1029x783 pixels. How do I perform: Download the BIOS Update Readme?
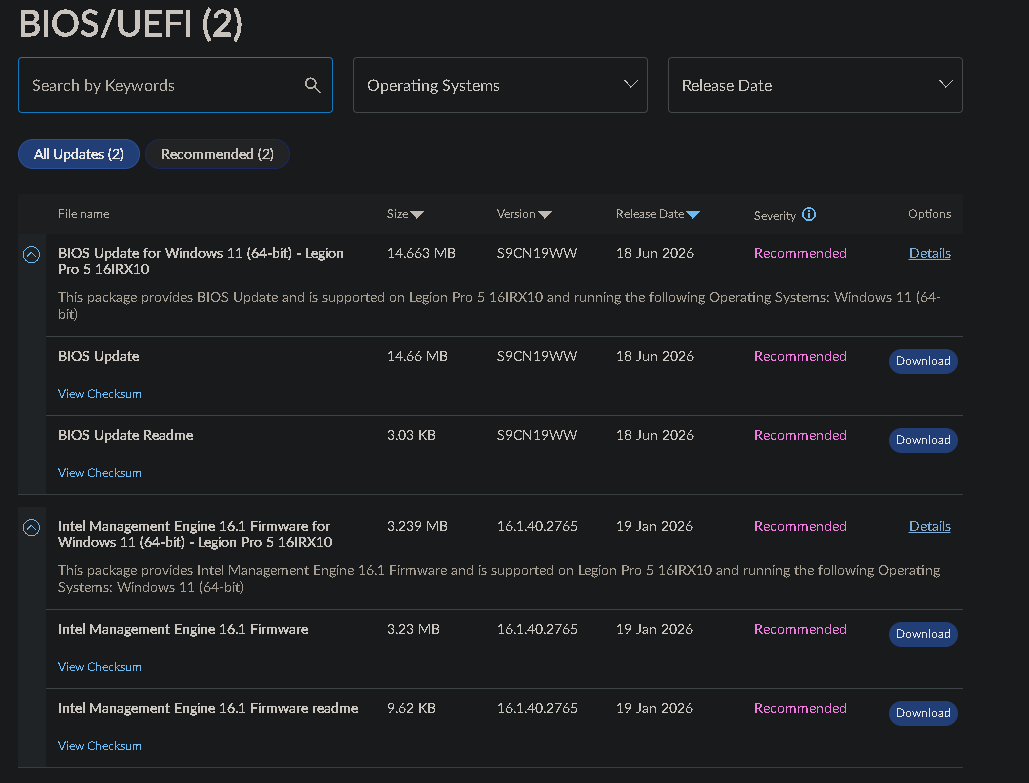pos(923,440)
